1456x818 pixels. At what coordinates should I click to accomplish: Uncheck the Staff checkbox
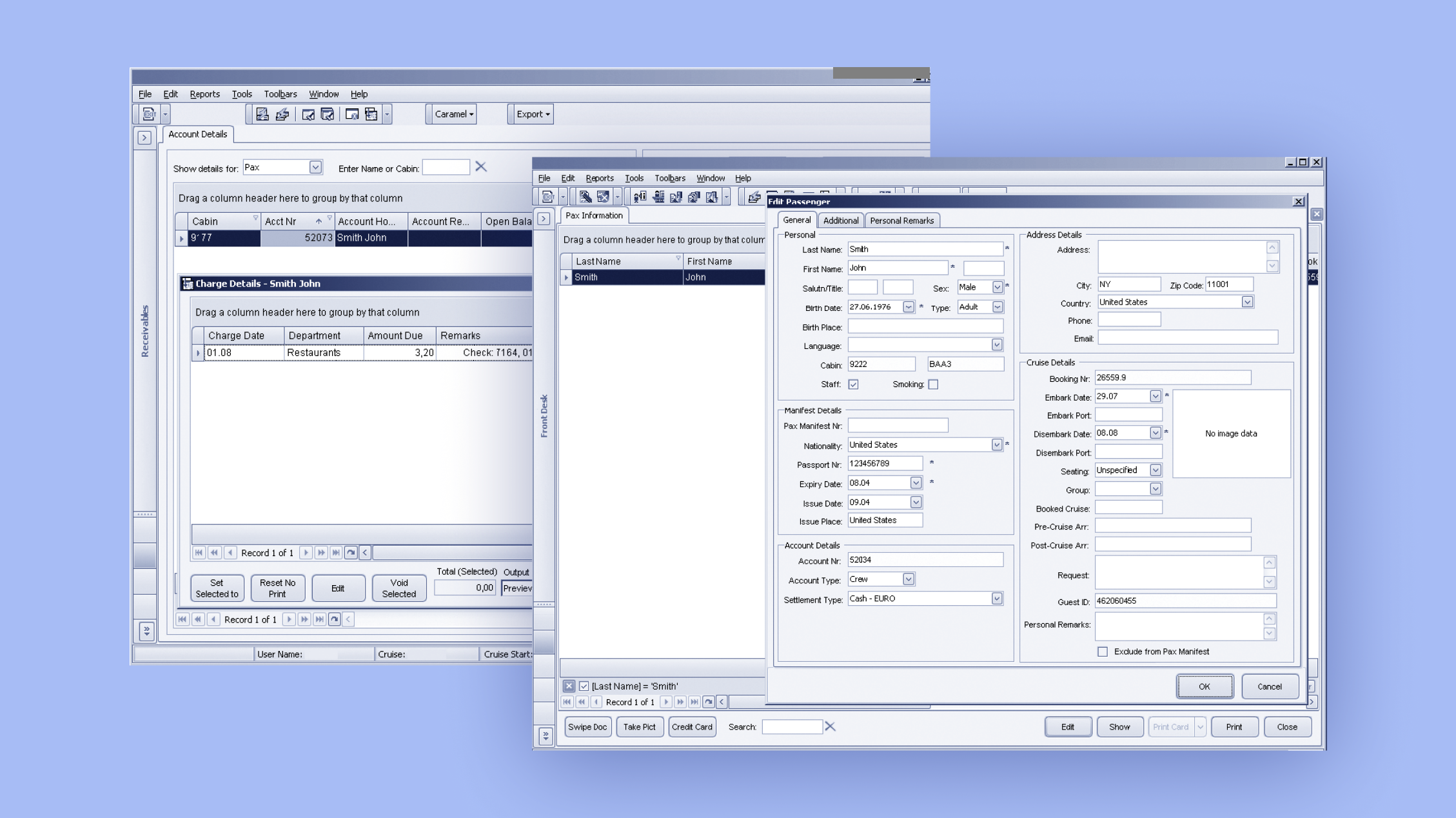click(853, 384)
